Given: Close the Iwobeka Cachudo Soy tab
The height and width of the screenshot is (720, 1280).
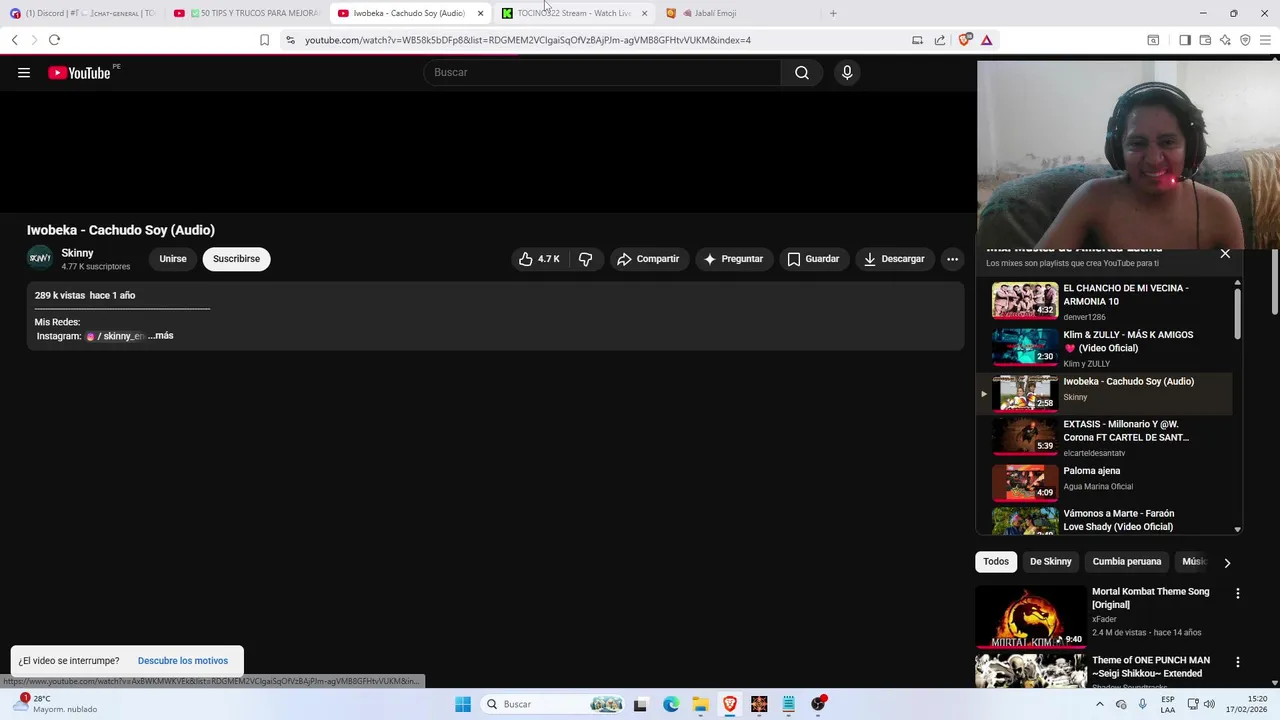Looking at the screenshot, I should 481,13.
